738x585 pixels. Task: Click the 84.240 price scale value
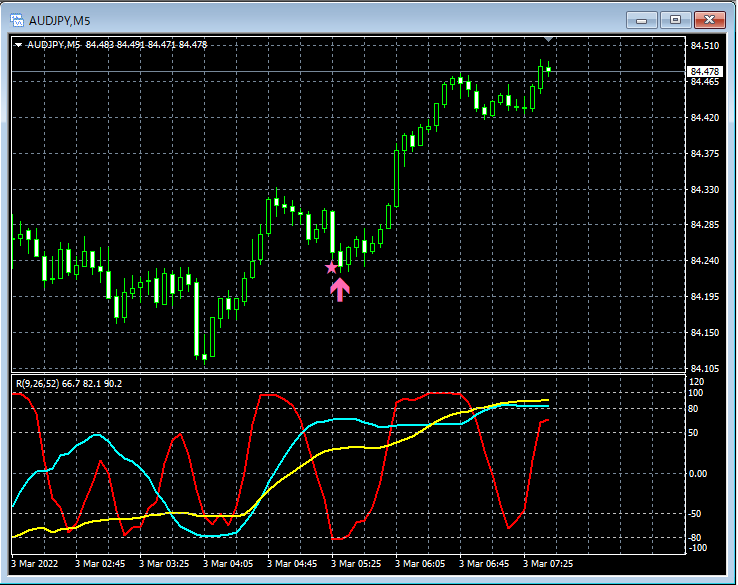point(705,261)
